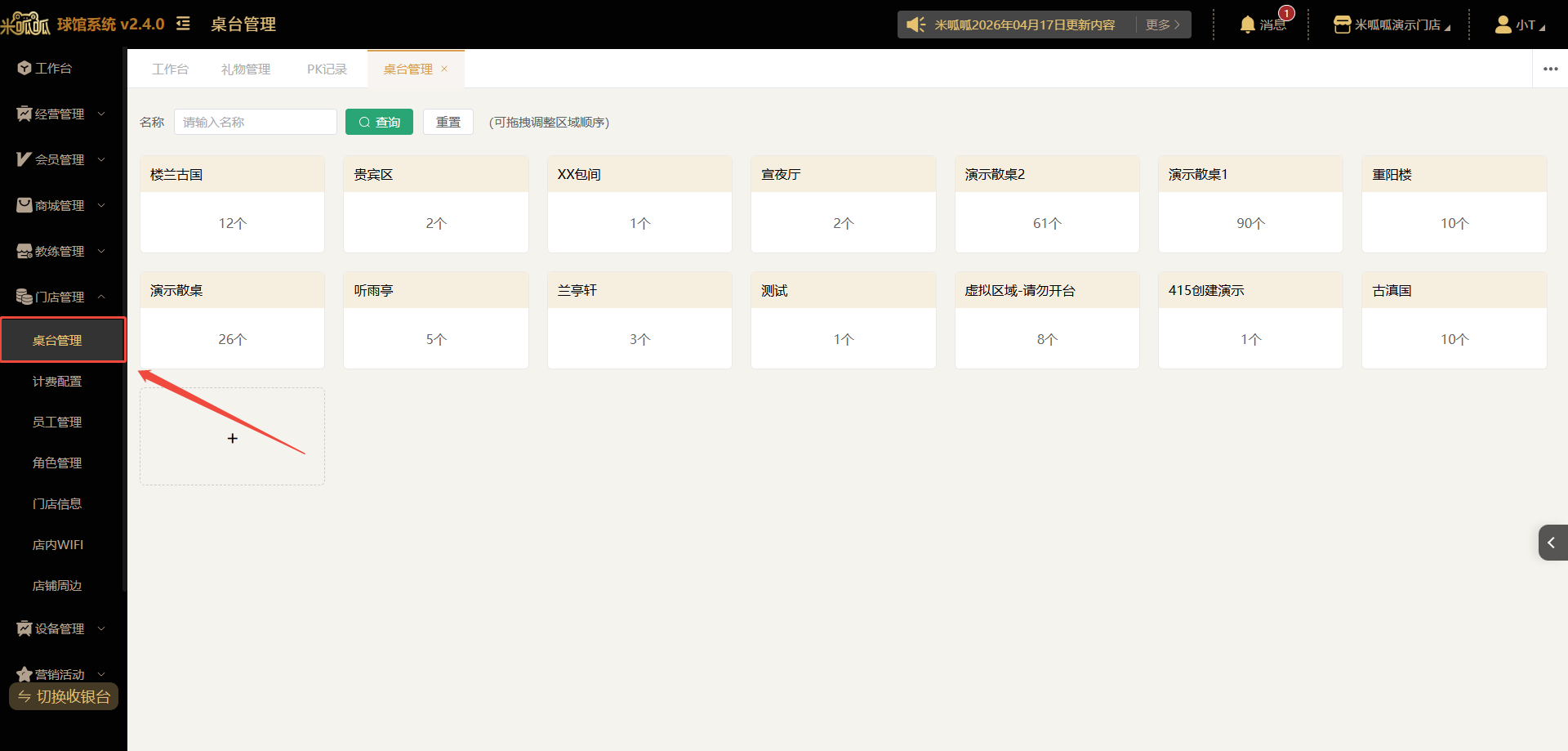
Task: Expand the right-edge side panel arrow
Action: (1553, 543)
